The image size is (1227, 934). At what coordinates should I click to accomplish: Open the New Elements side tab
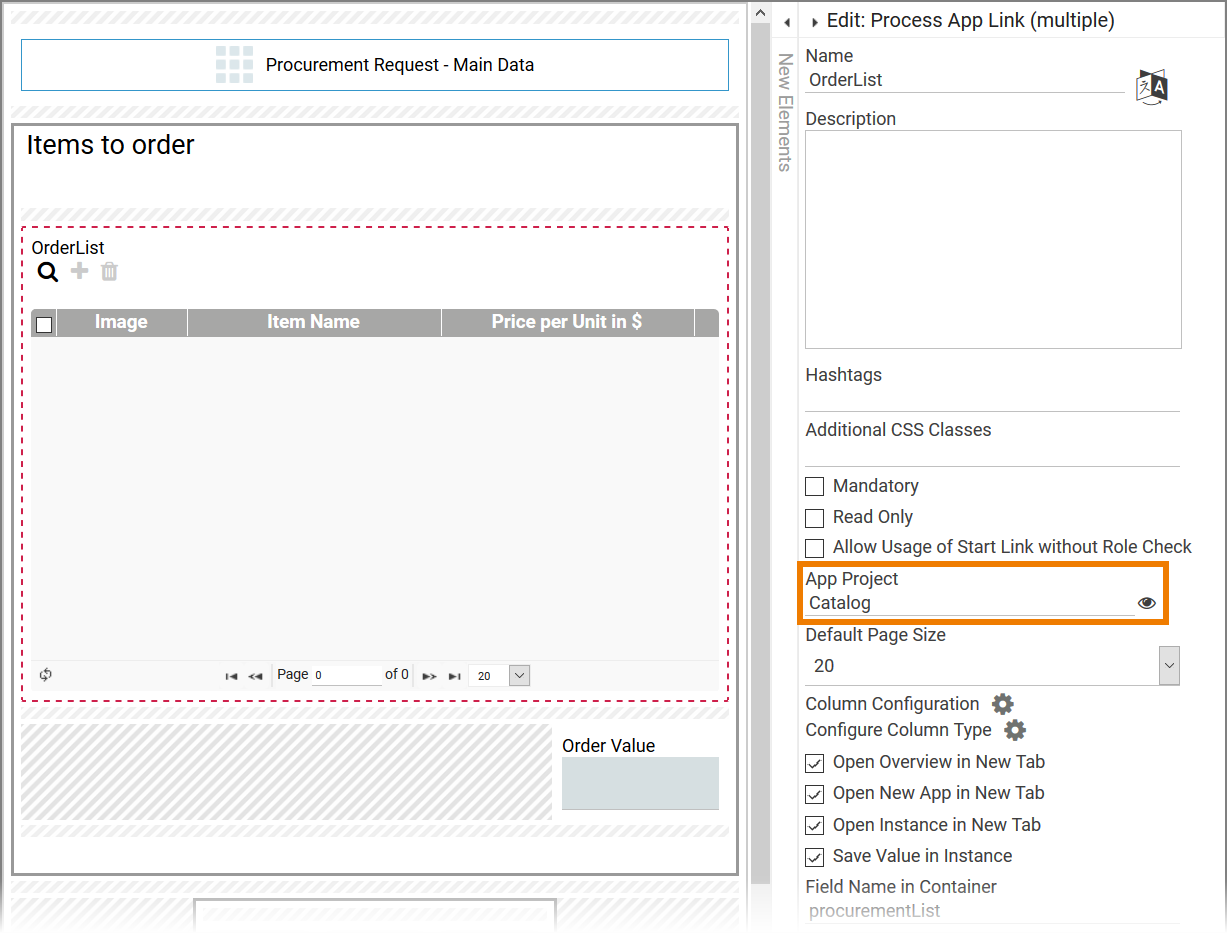(785, 112)
